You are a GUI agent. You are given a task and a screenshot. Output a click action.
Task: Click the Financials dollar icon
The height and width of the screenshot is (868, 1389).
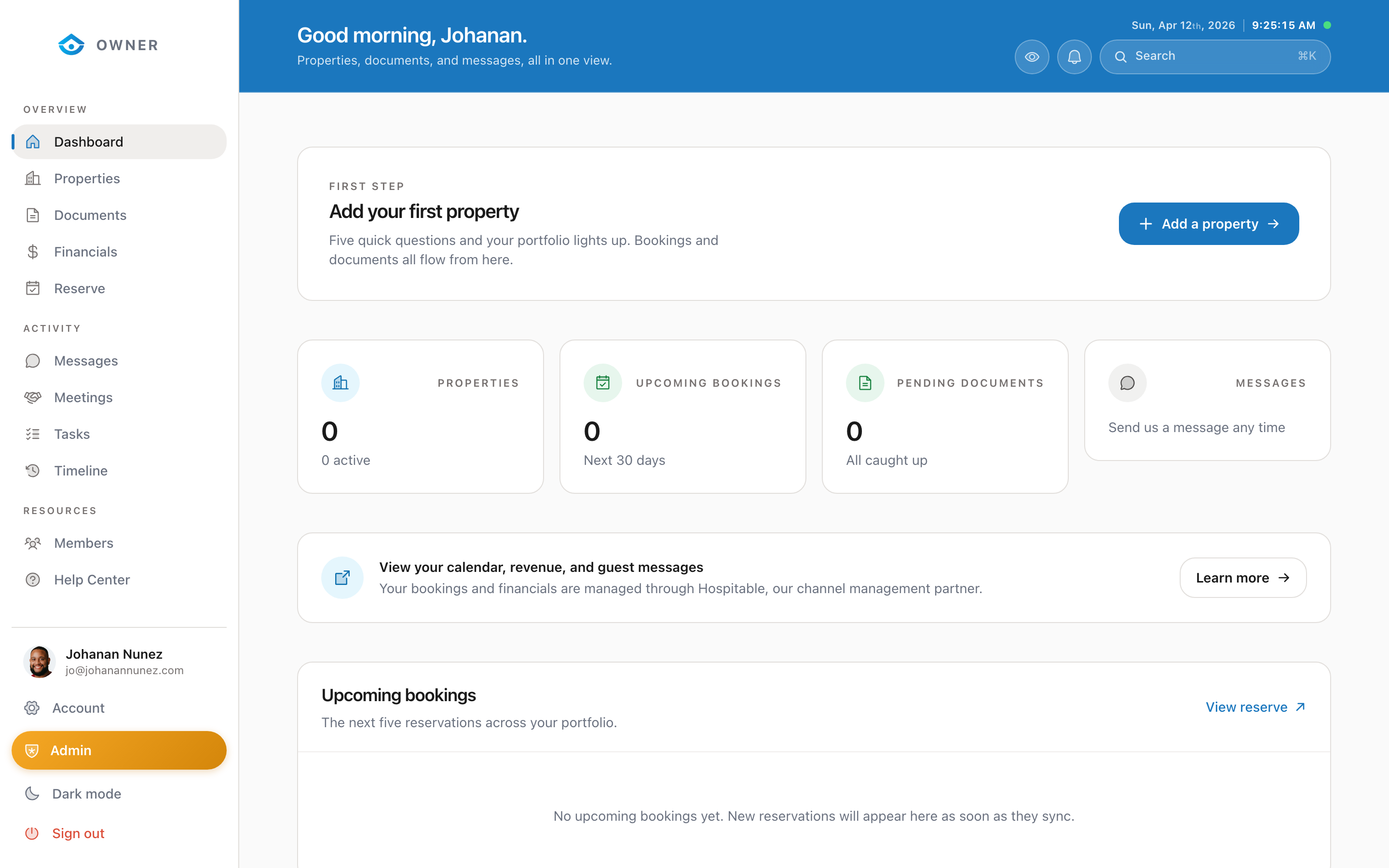[x=33, y=251]
